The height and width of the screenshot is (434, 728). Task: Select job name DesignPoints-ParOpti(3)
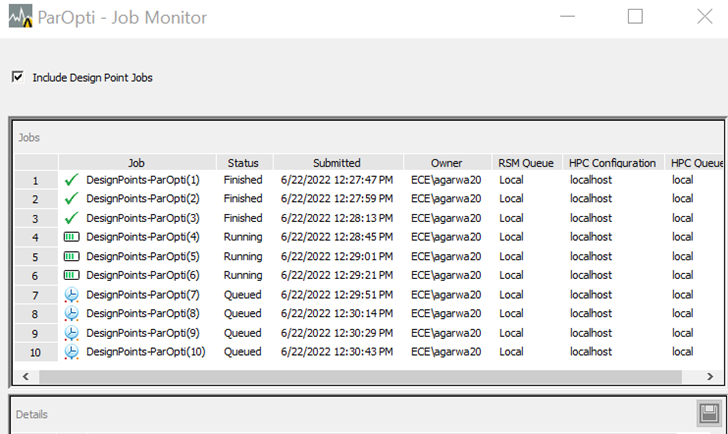click(x=143, y=218)
